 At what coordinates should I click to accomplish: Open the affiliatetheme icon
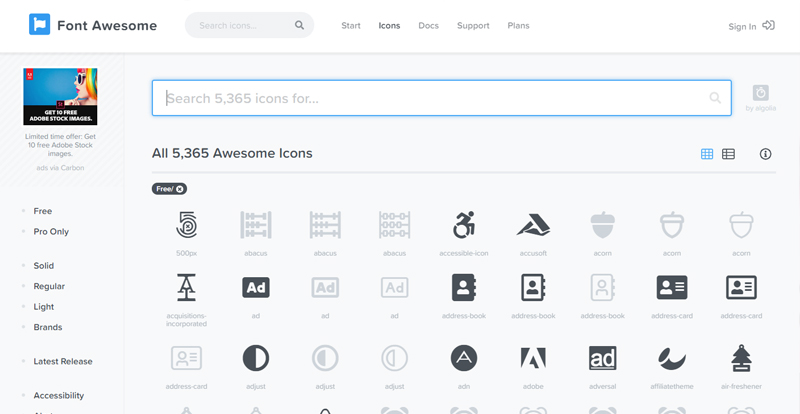[671, 358]
